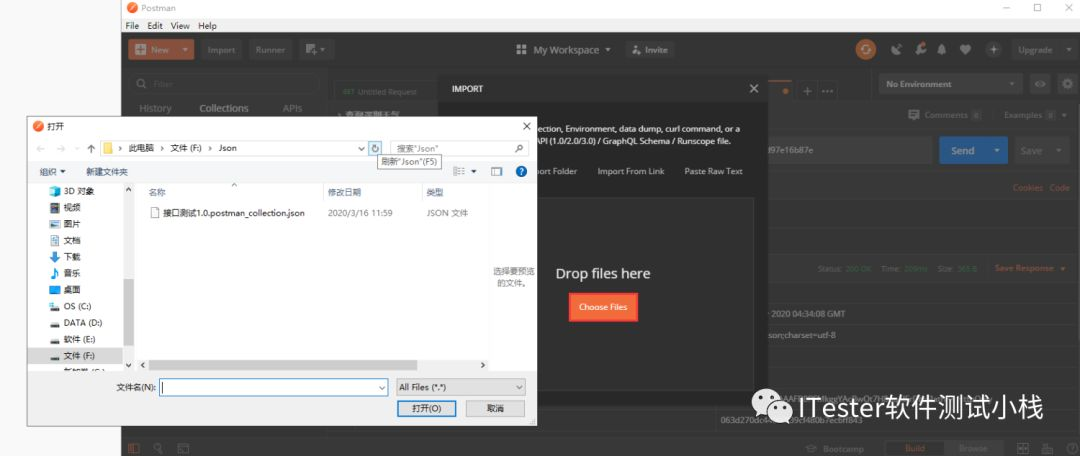
Task: Open the wrench settings icon in header
Action: tap(920, 50)
